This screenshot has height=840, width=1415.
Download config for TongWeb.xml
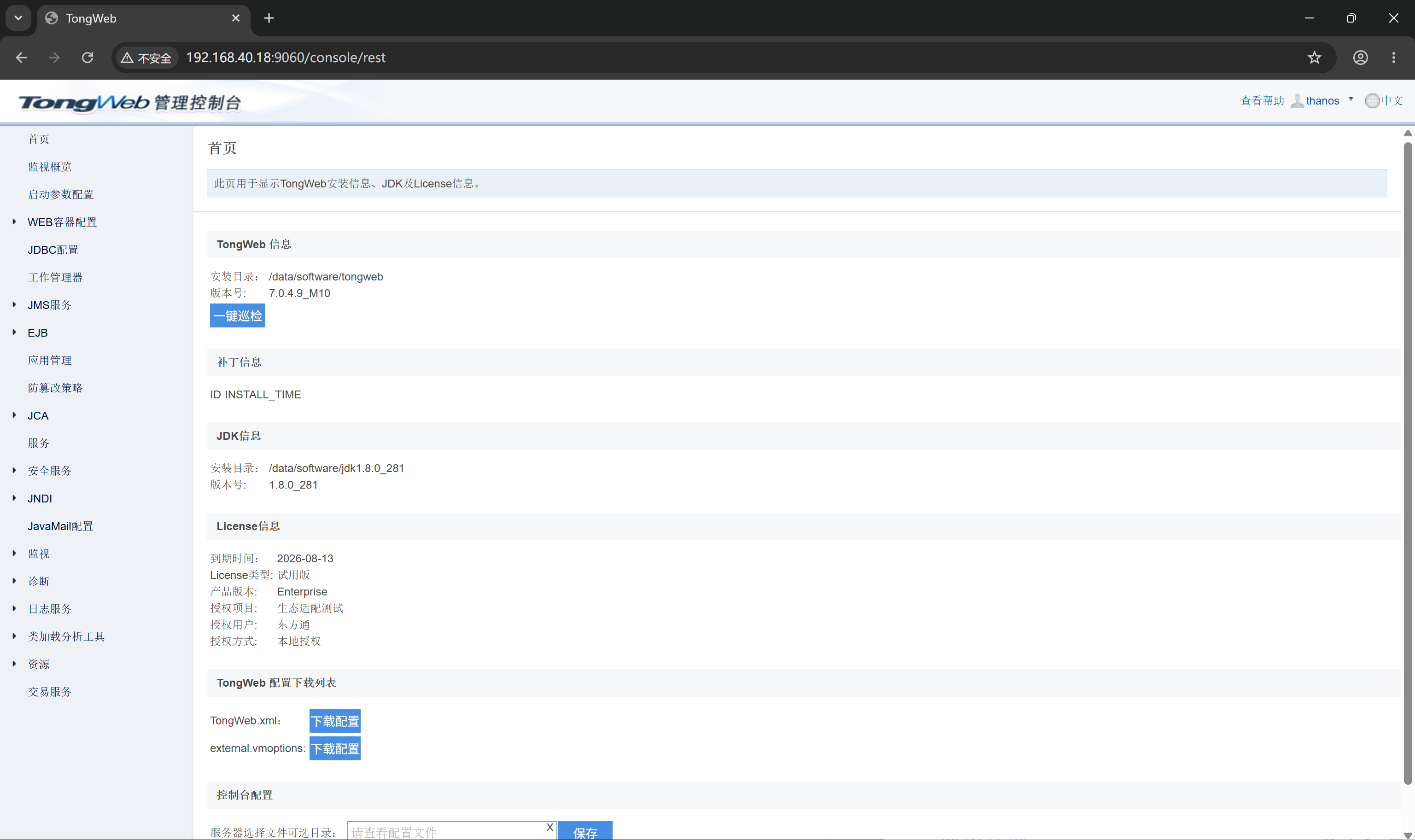click(x=335, y=721)
